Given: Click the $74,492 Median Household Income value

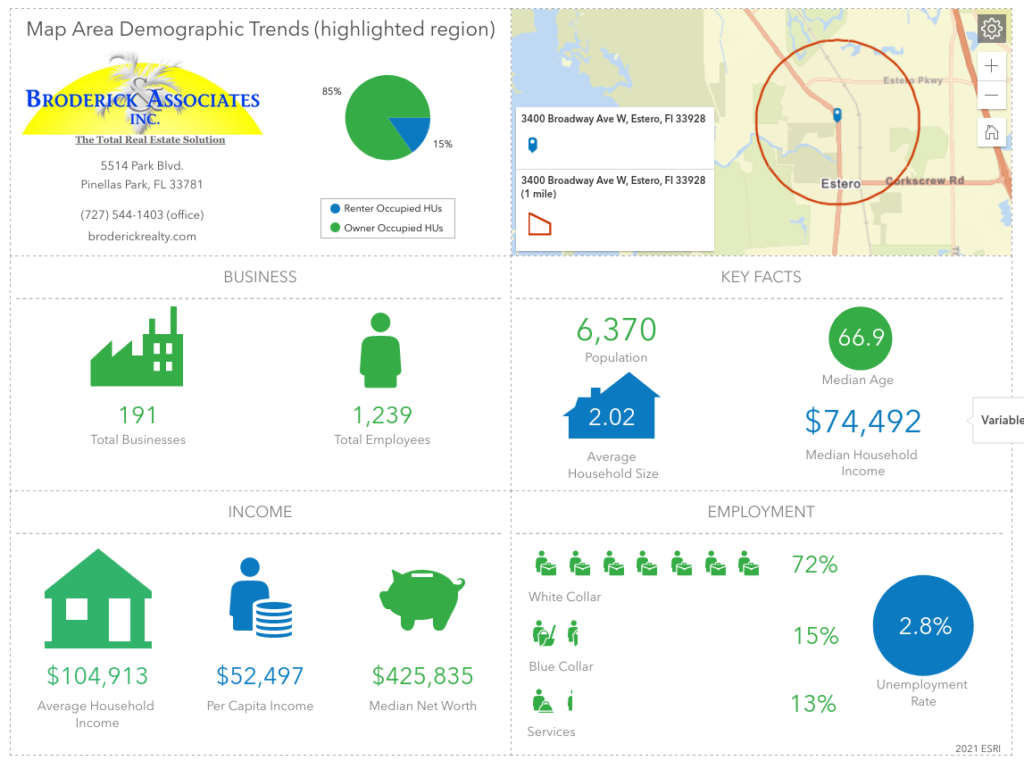Looking at the screenshot, I should (x=862, y=422).
